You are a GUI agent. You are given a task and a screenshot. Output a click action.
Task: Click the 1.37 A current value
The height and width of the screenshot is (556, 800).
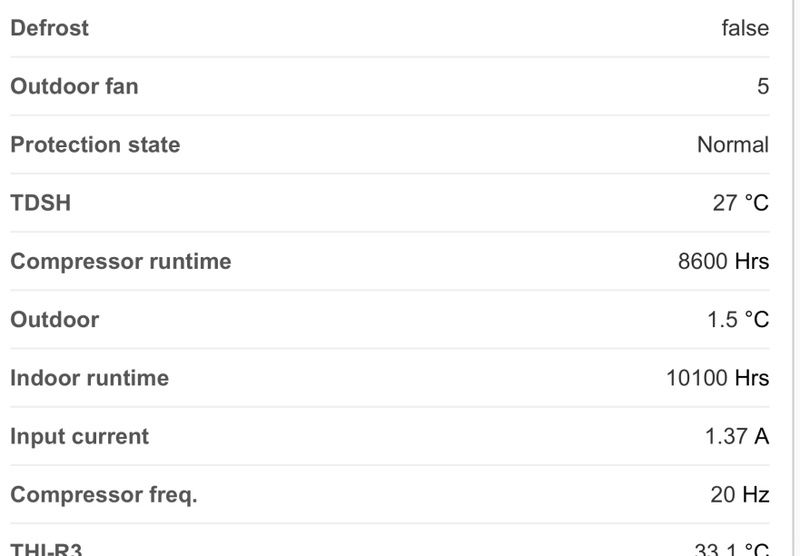coord(737,437)
